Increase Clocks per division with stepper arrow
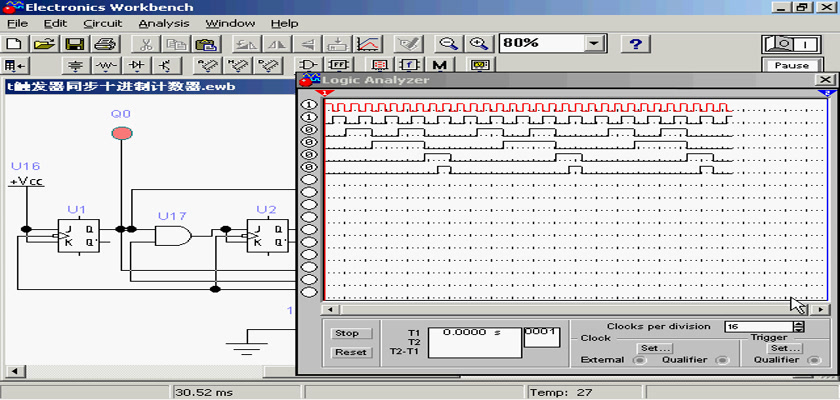Screen dimensions: 840x400 tap(798, 323)
